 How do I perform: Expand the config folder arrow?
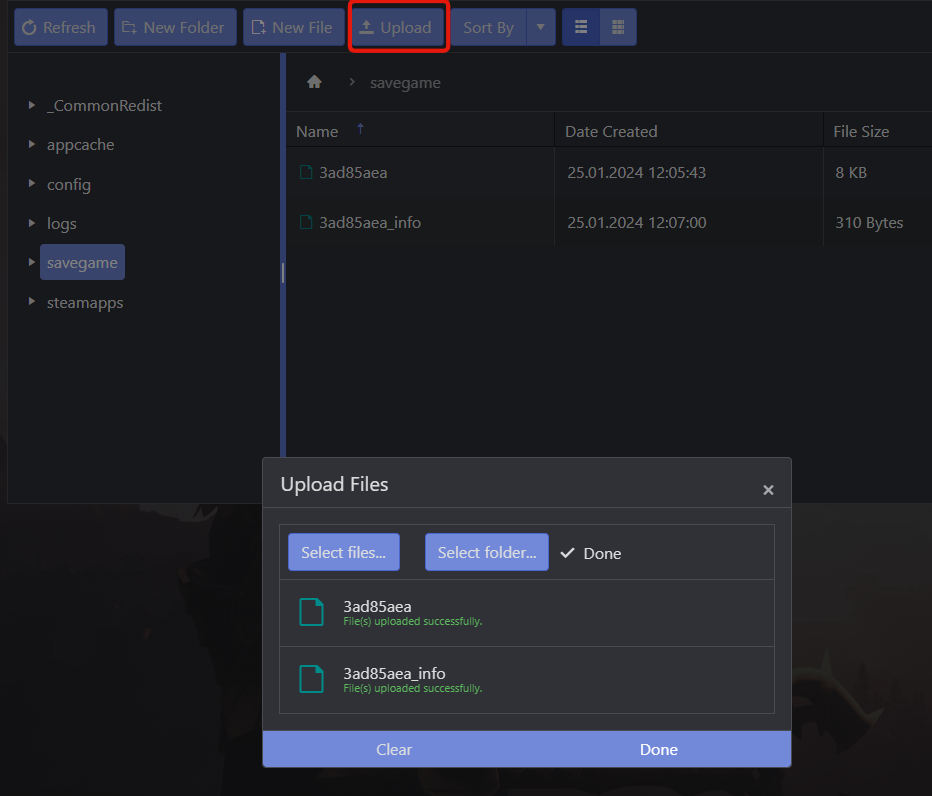click(x=32, y=184)
